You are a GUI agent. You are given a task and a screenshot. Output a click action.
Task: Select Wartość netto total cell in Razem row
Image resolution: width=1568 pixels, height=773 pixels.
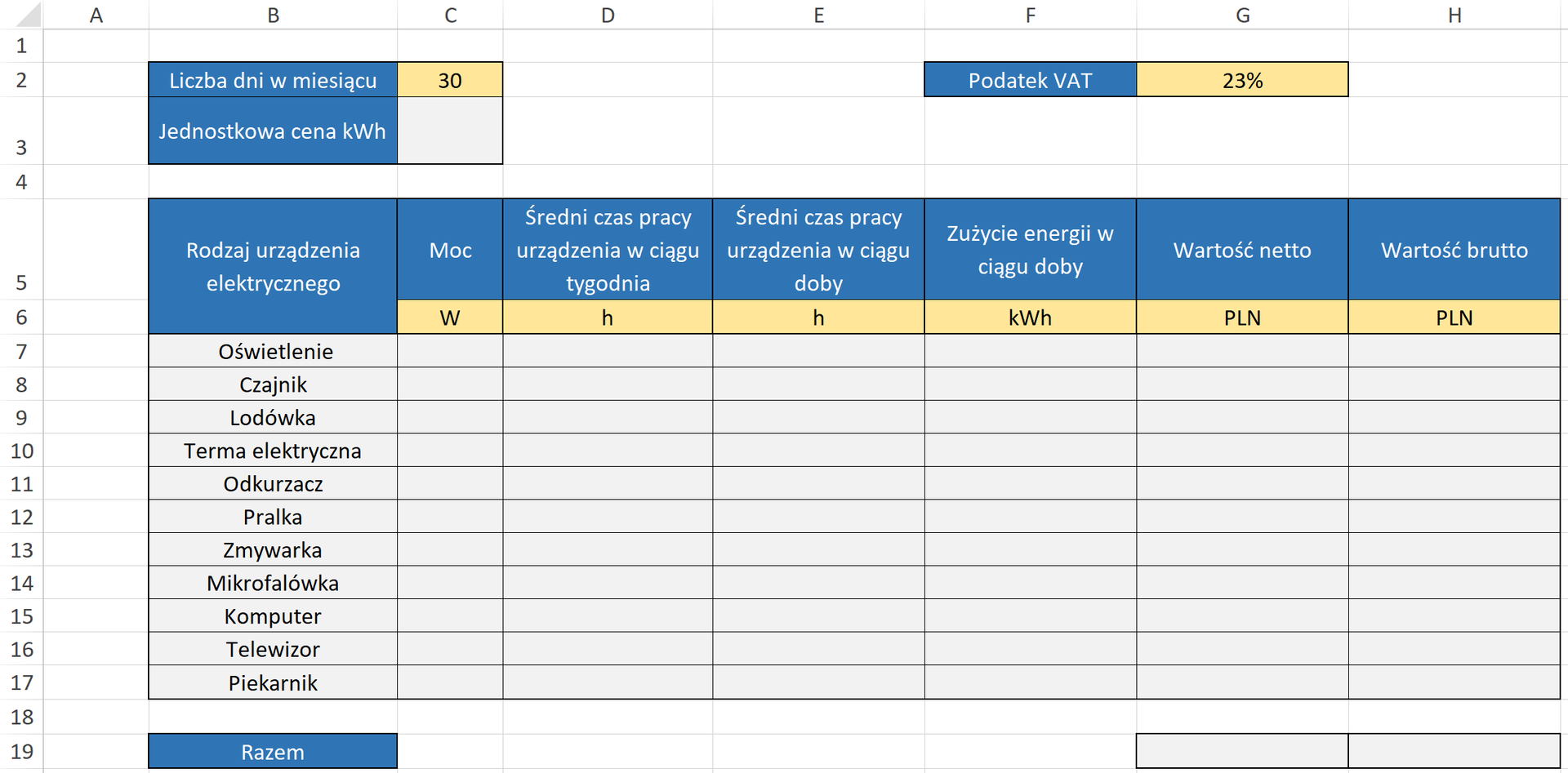tap(1242, 751)
